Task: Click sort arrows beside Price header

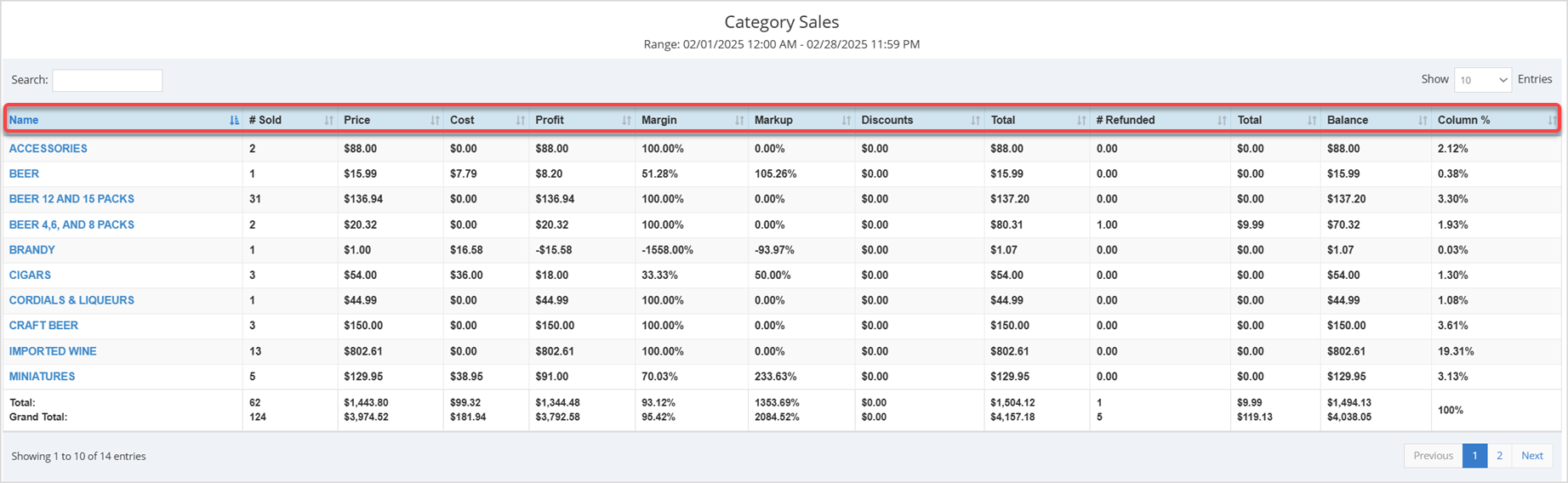Action: pyautogui.click(x=435, y=120)
